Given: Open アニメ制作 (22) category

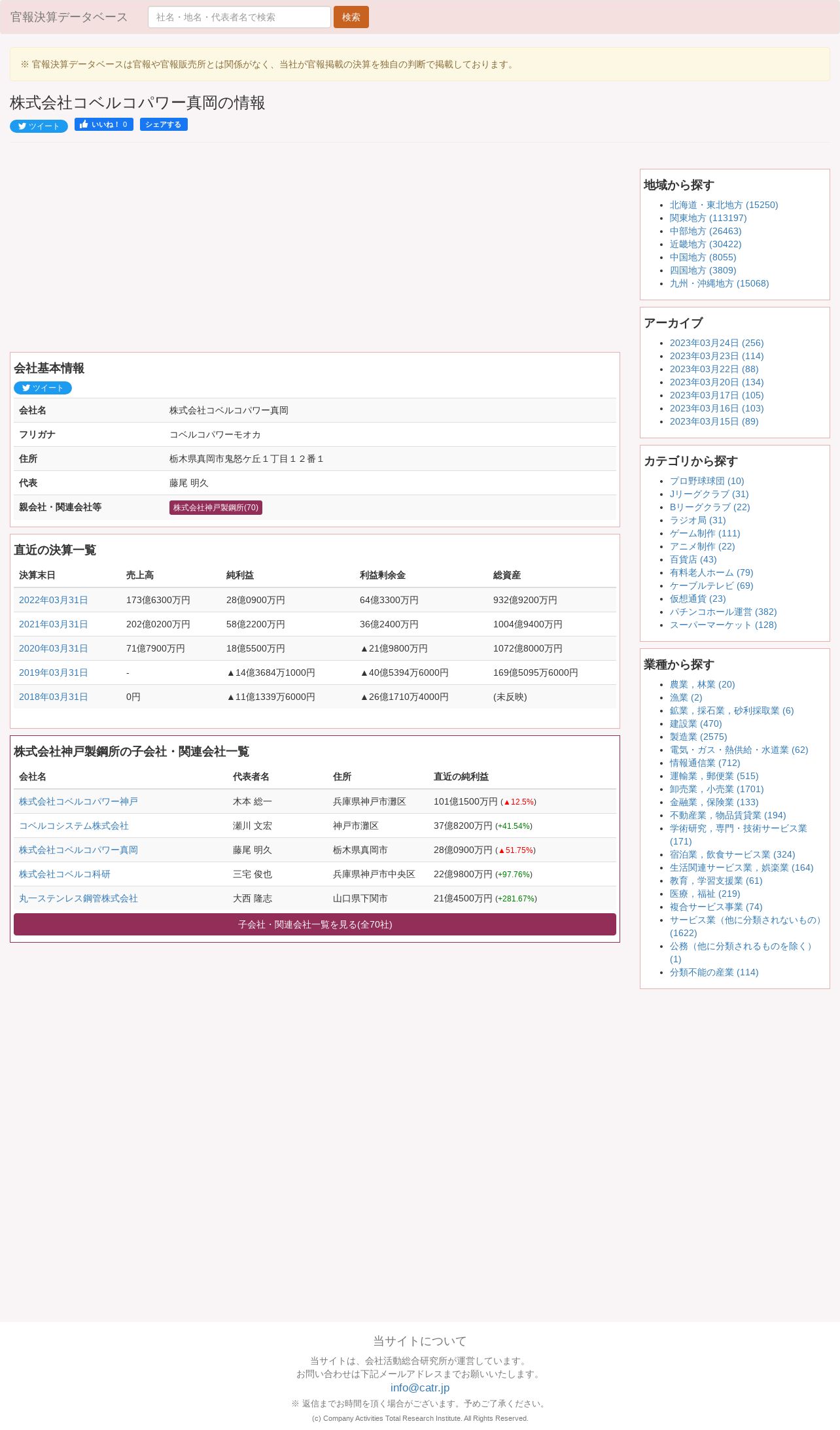Looking at the screenshot, I should [x=702, y=546].
